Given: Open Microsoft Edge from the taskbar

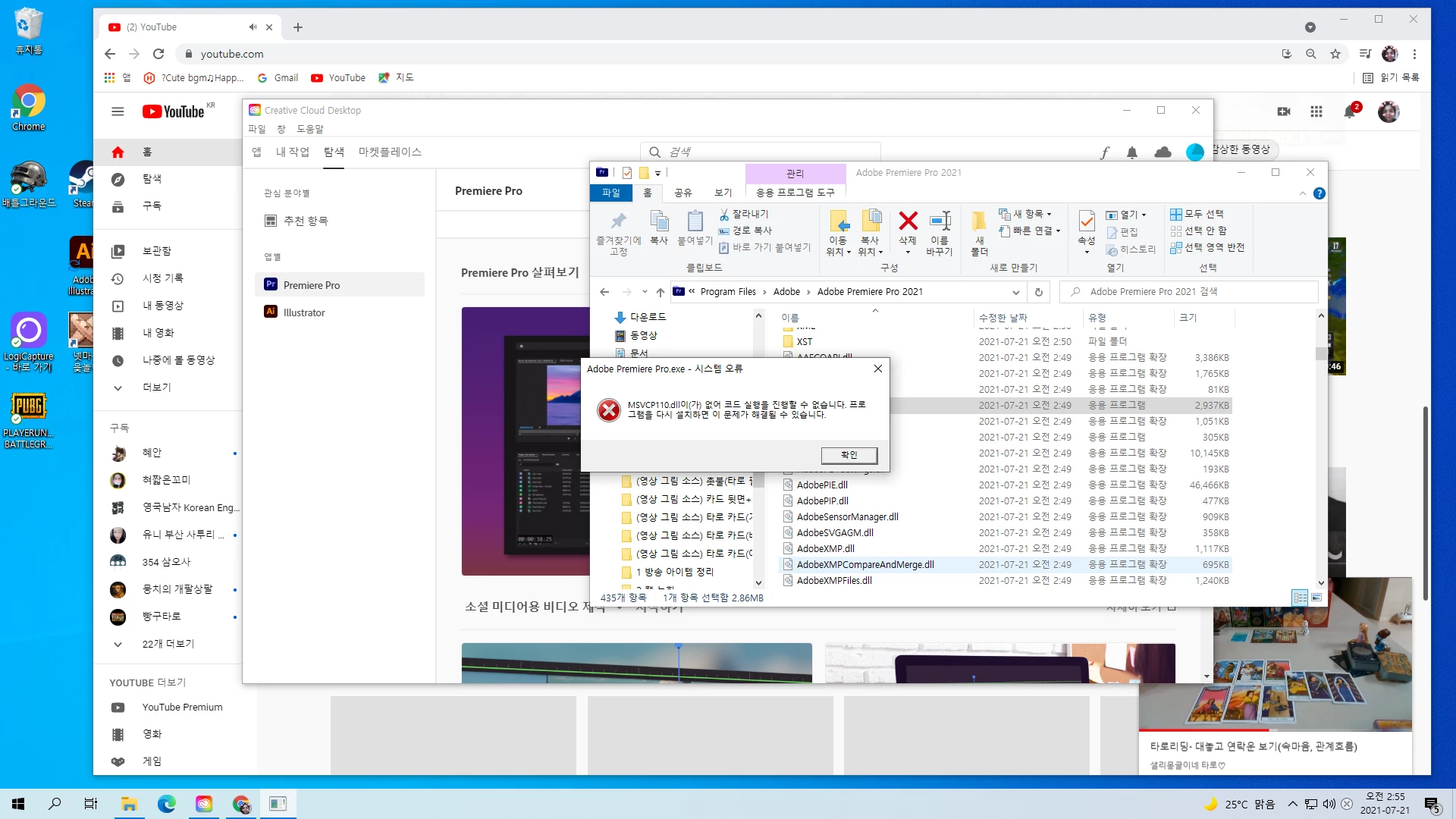Looking at the screenshot, I should tap(167, 804).
